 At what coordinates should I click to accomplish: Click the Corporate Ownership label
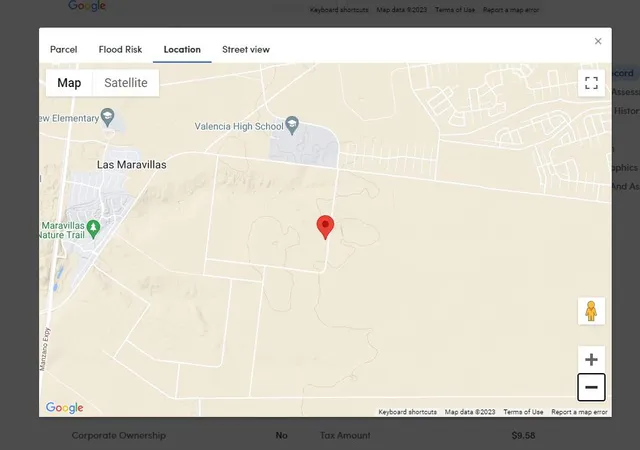point(119,435)
